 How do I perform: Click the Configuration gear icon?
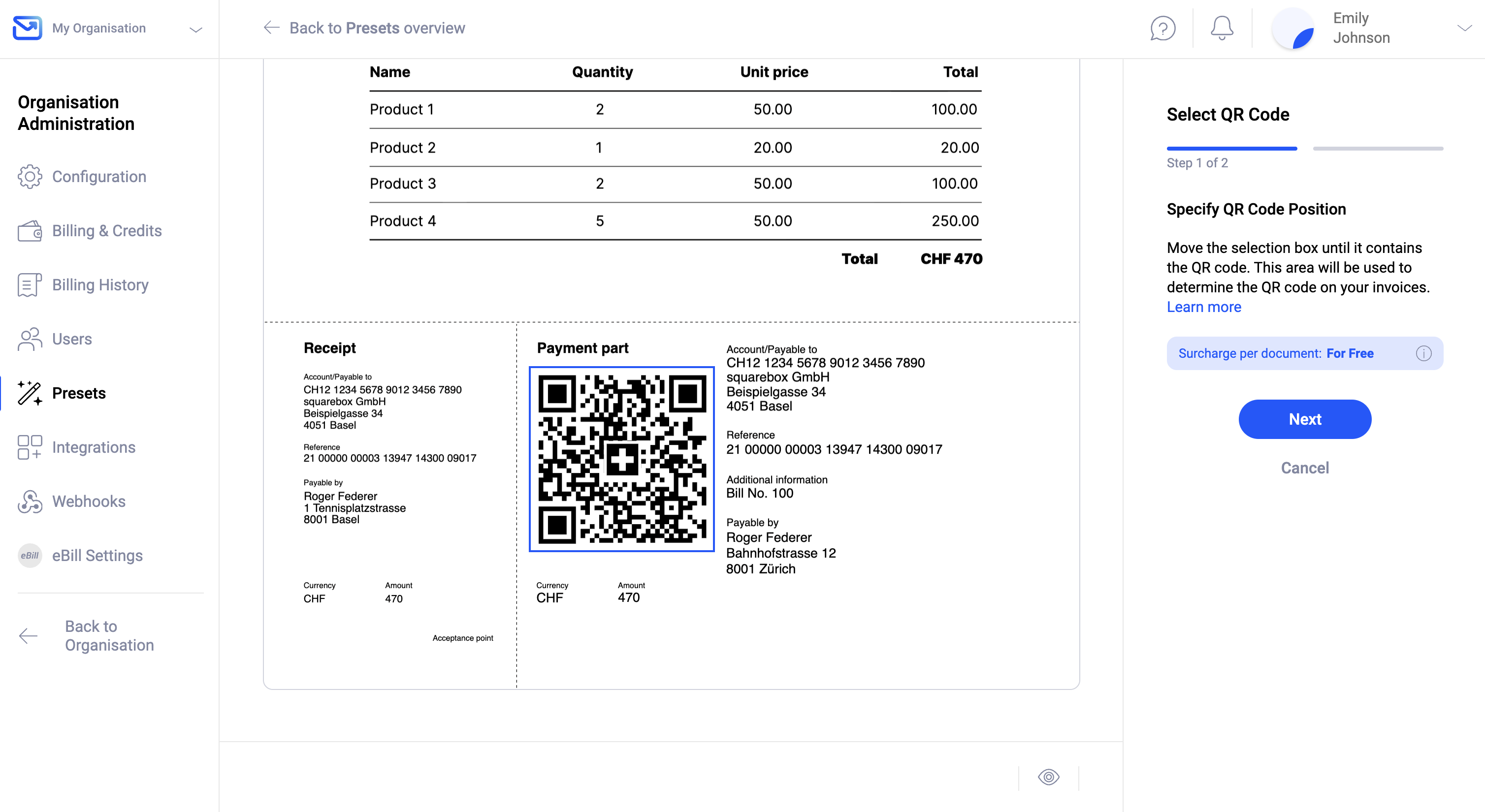click(x=30, y=176)
